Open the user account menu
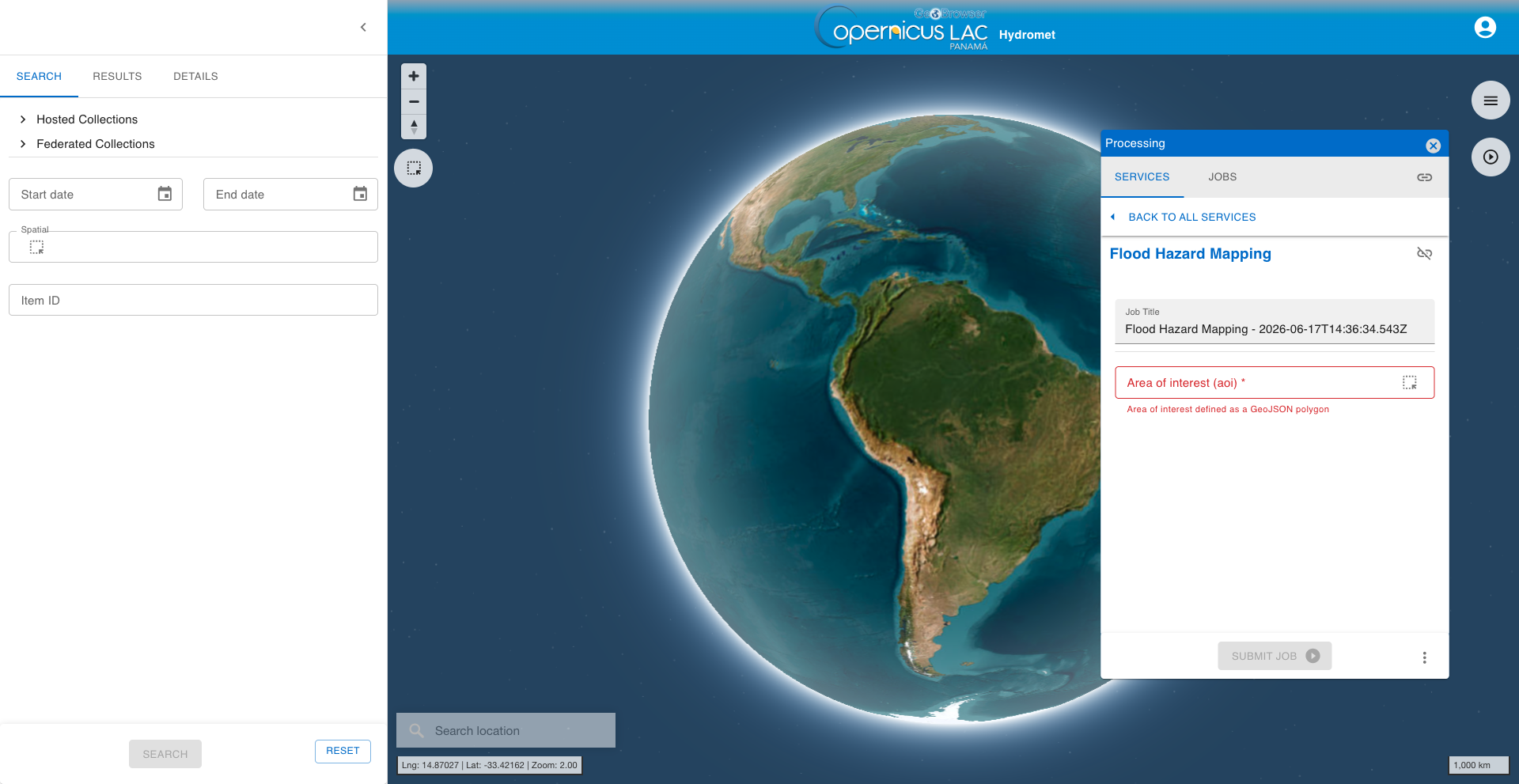This screenshot has height=784, width=1519. click(1485, 28)
